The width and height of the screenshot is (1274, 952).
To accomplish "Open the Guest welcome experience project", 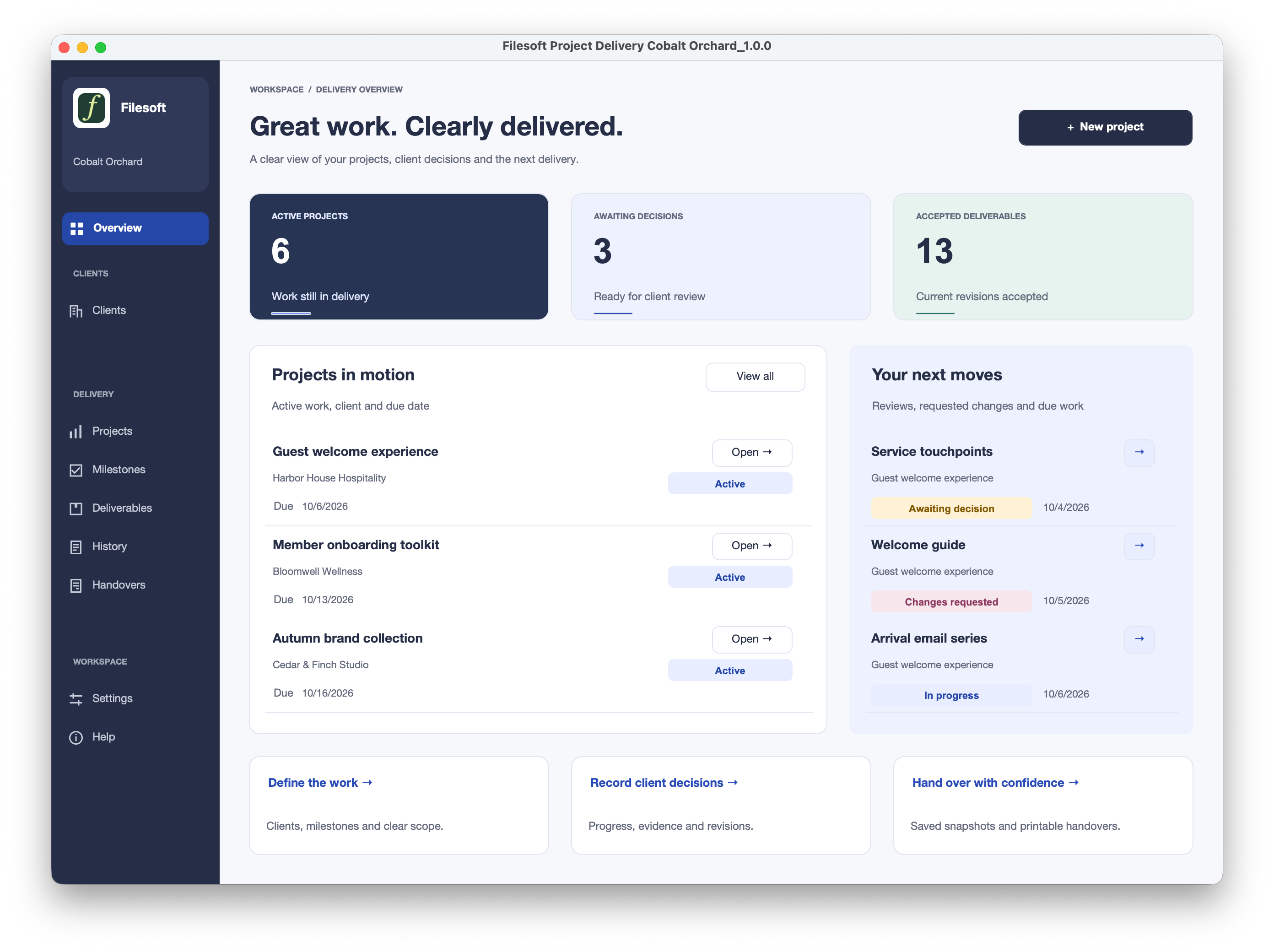I will (751, 453).
